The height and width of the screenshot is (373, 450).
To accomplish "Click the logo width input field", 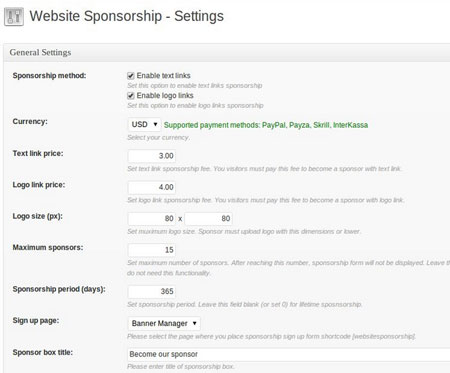I will pos(152,218).
